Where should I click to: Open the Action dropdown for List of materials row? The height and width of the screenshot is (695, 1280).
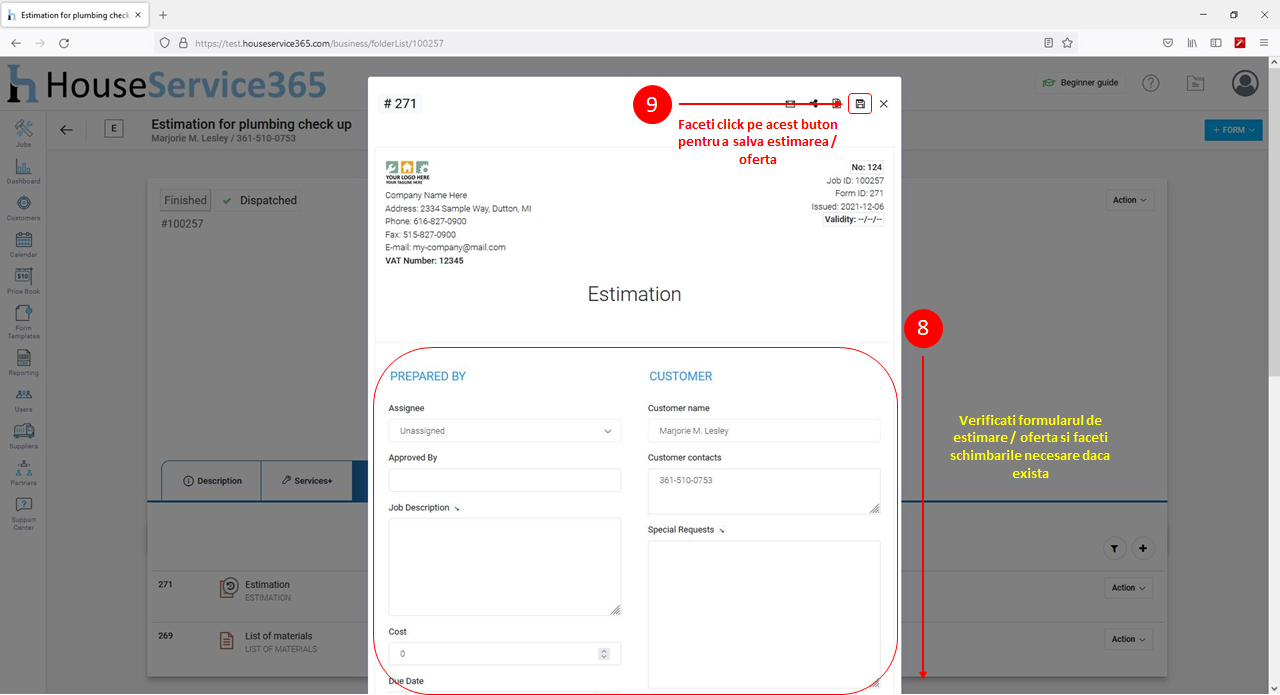click(x=1130, y=639)
